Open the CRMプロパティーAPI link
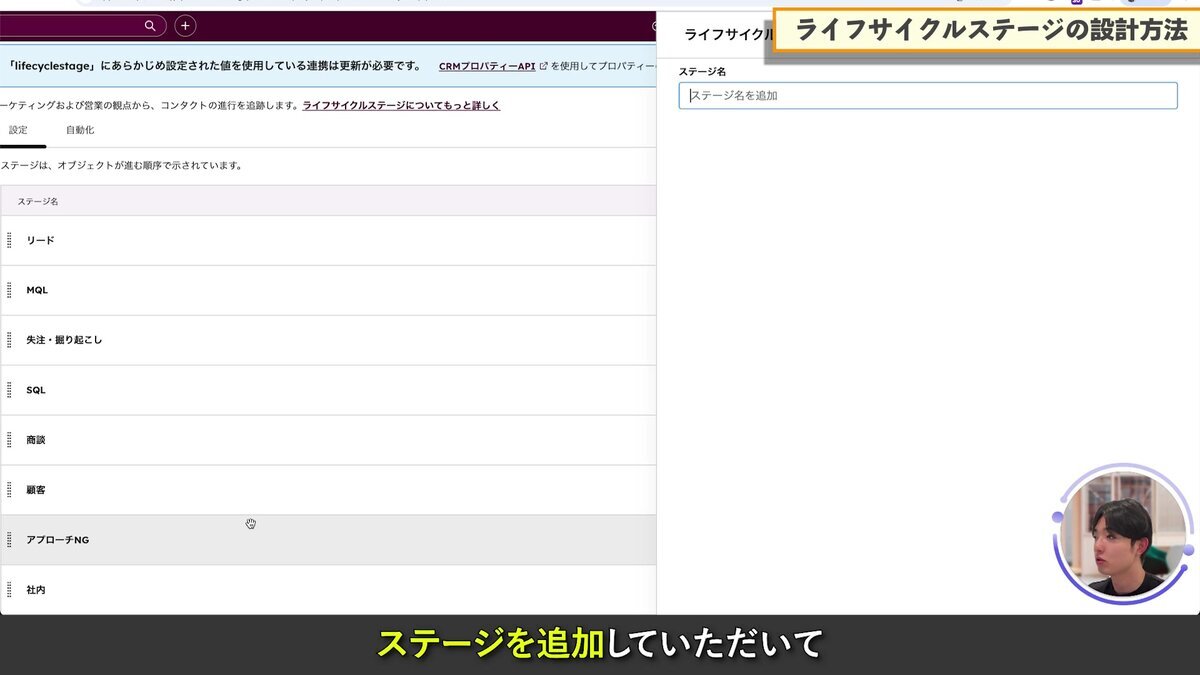1200x675 pixels. coord(486,67)
